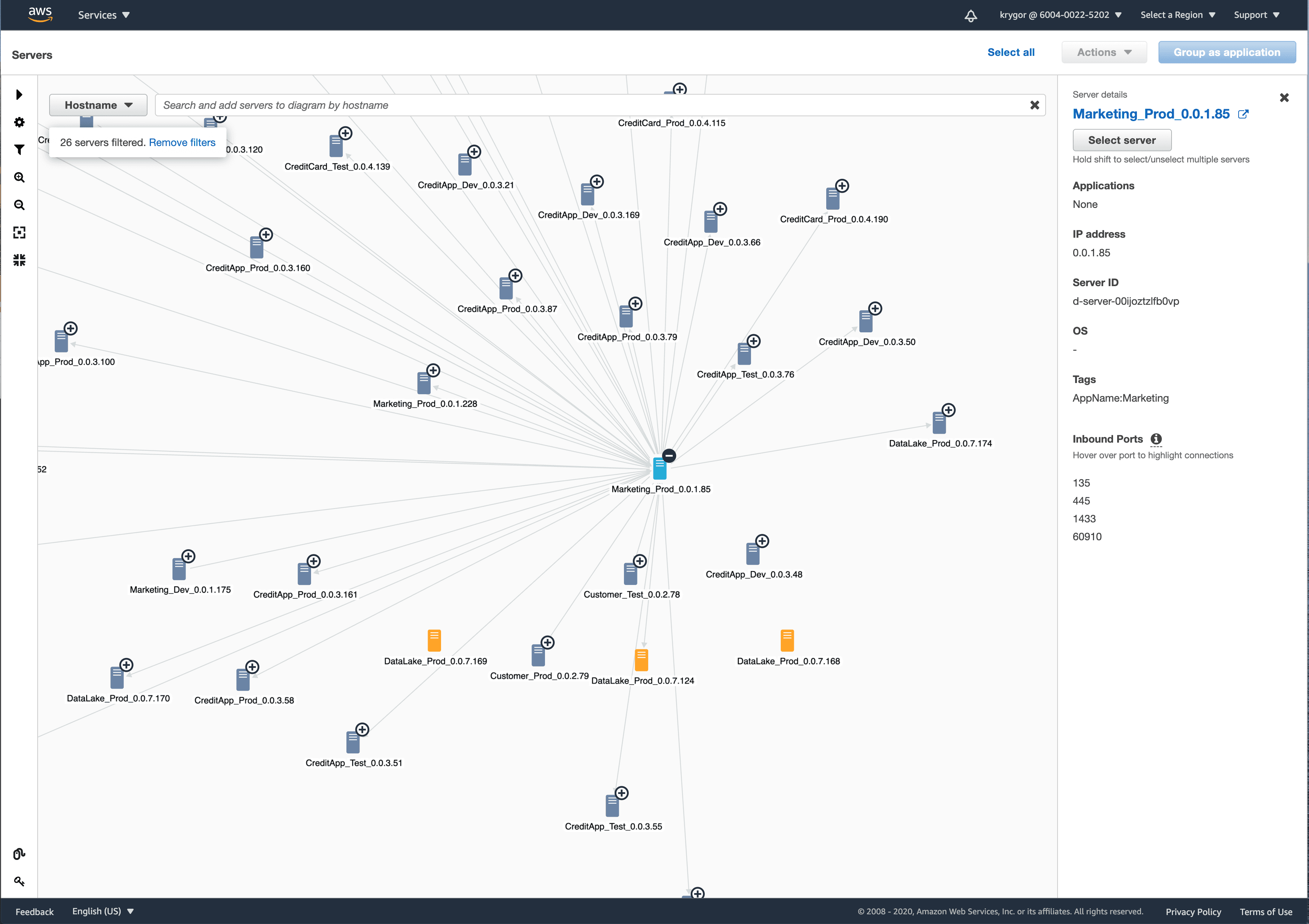
Task: Open the Services menu
Action: (x=104, y=15)
